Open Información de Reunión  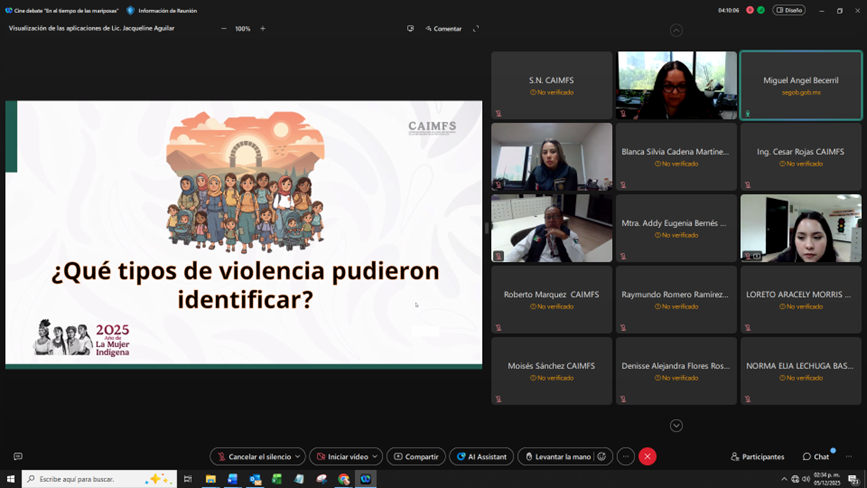(x=162, y=10)
